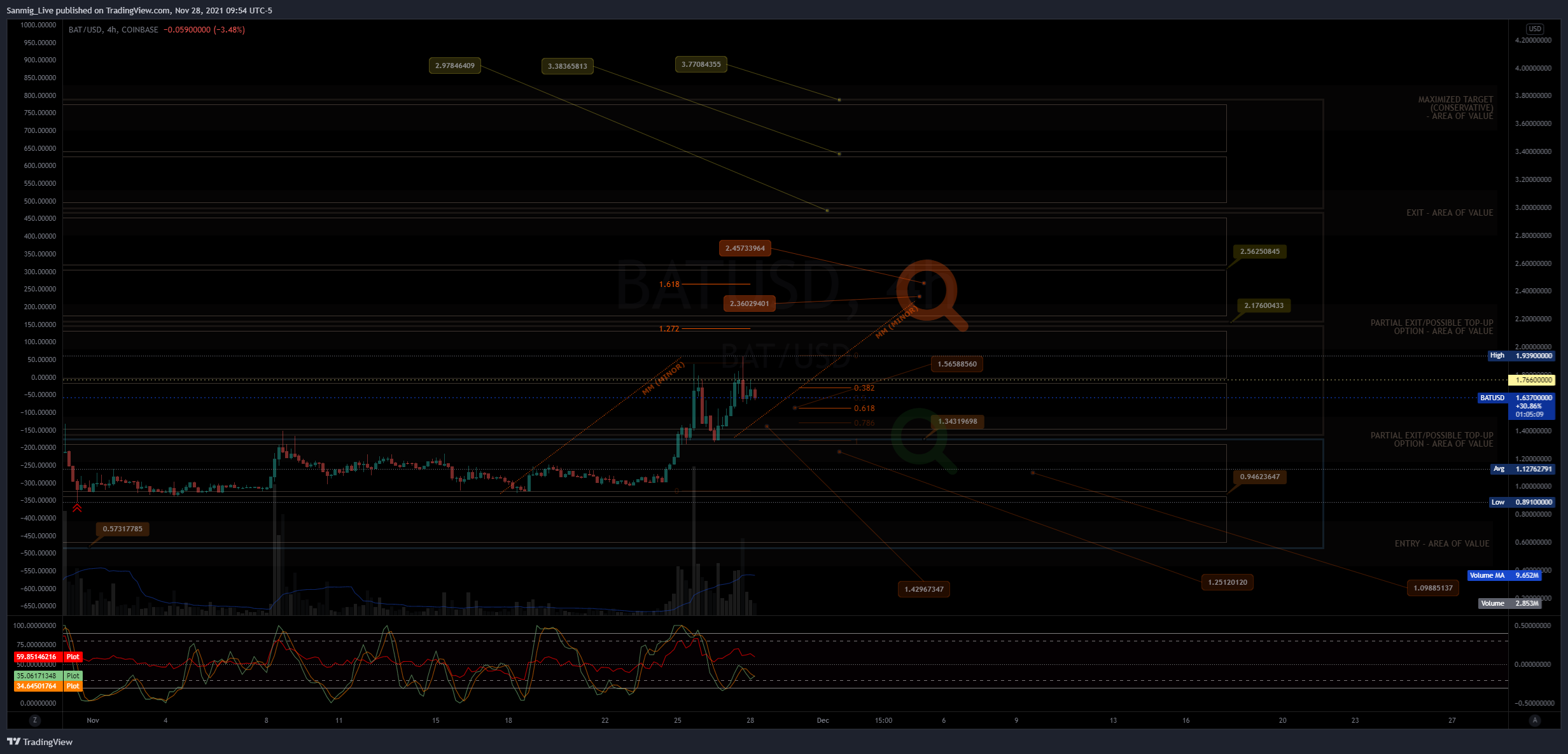The width and height of the screenshot is (1568, 754).
Task: Select the 1.56588560 price label
Action: pyautogui.click(x=957, y=364)
